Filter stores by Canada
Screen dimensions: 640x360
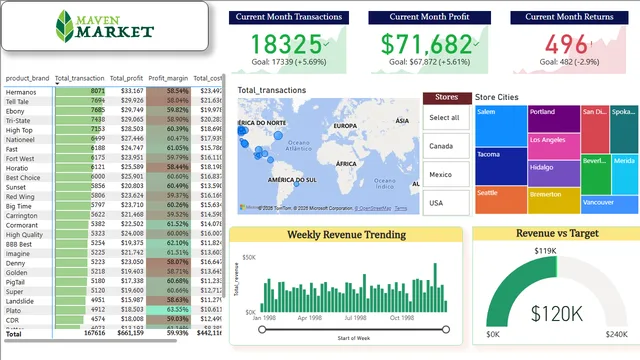tap(446, 146)
